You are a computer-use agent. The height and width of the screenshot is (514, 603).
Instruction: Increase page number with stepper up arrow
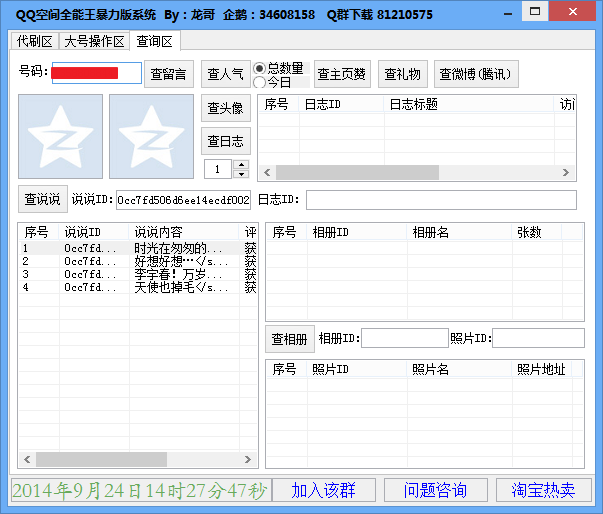(x=241, y=165)
